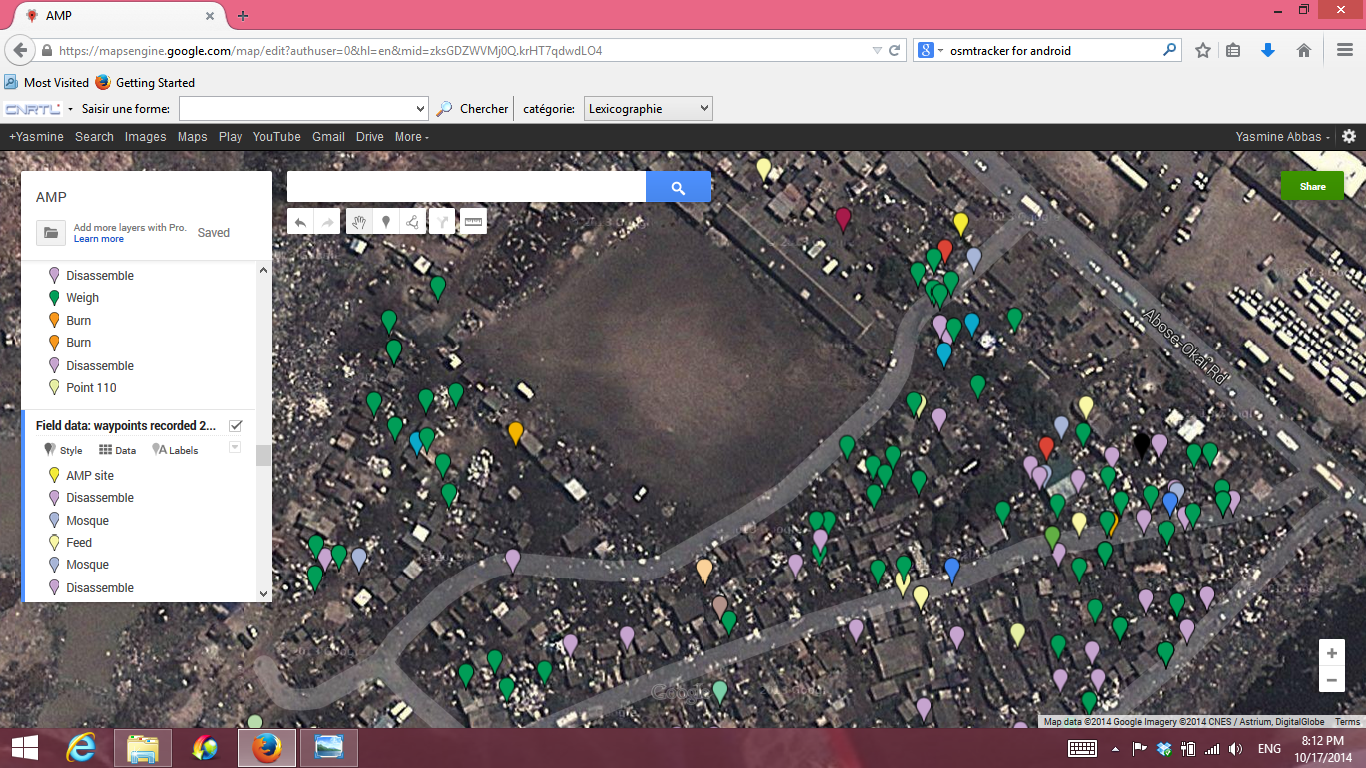The height and width of the screenshot is (768, 1366).
Task: Open the More menu in Google bar
Action: [411, 137]
